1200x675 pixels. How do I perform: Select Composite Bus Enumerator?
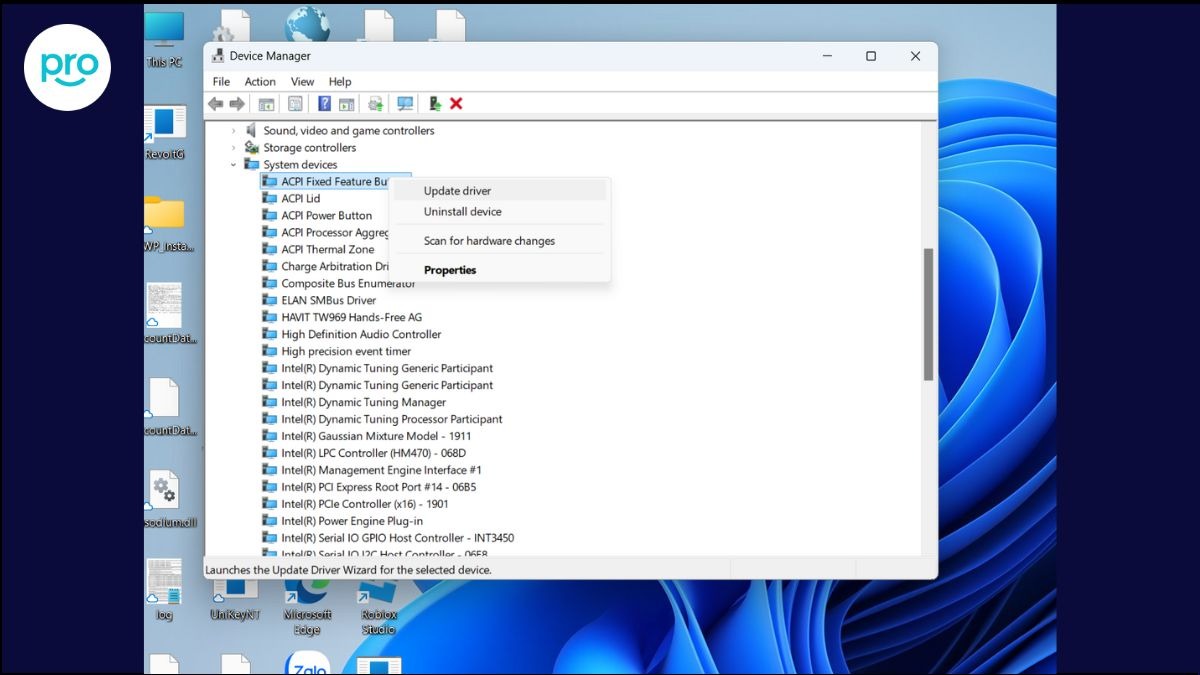coord(348,284)
